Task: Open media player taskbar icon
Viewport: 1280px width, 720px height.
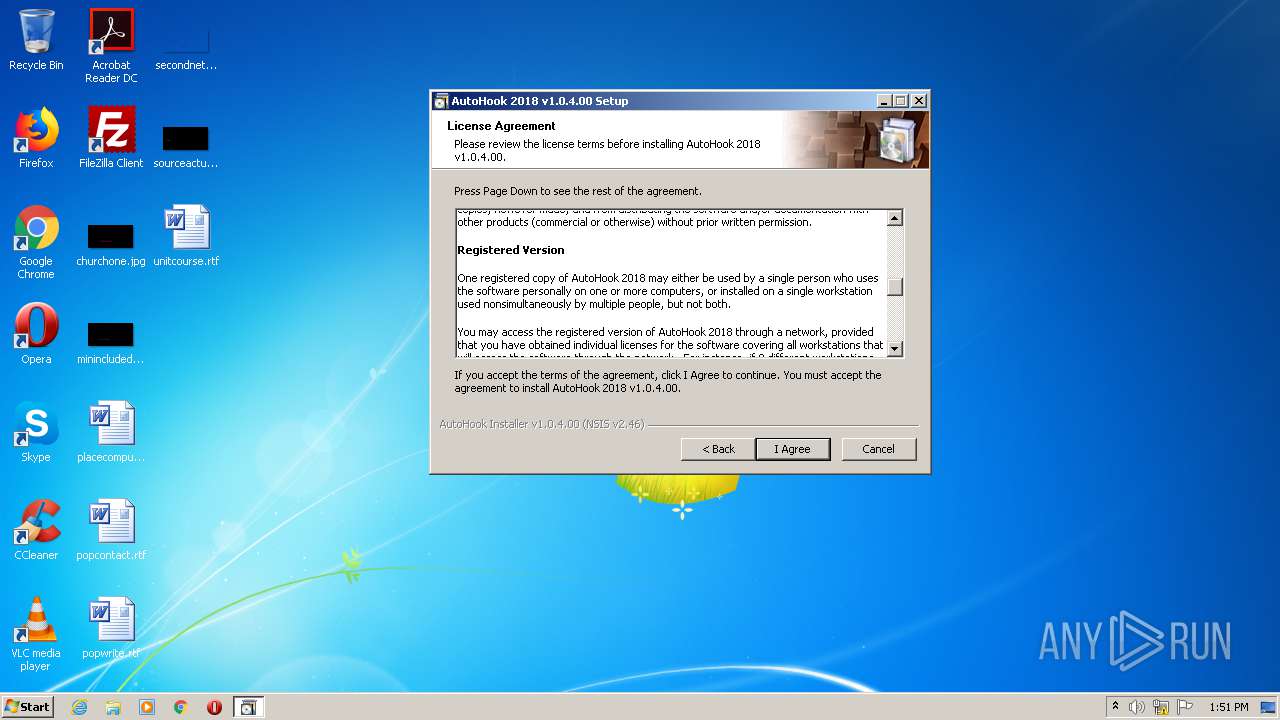Action: [147, 707]
